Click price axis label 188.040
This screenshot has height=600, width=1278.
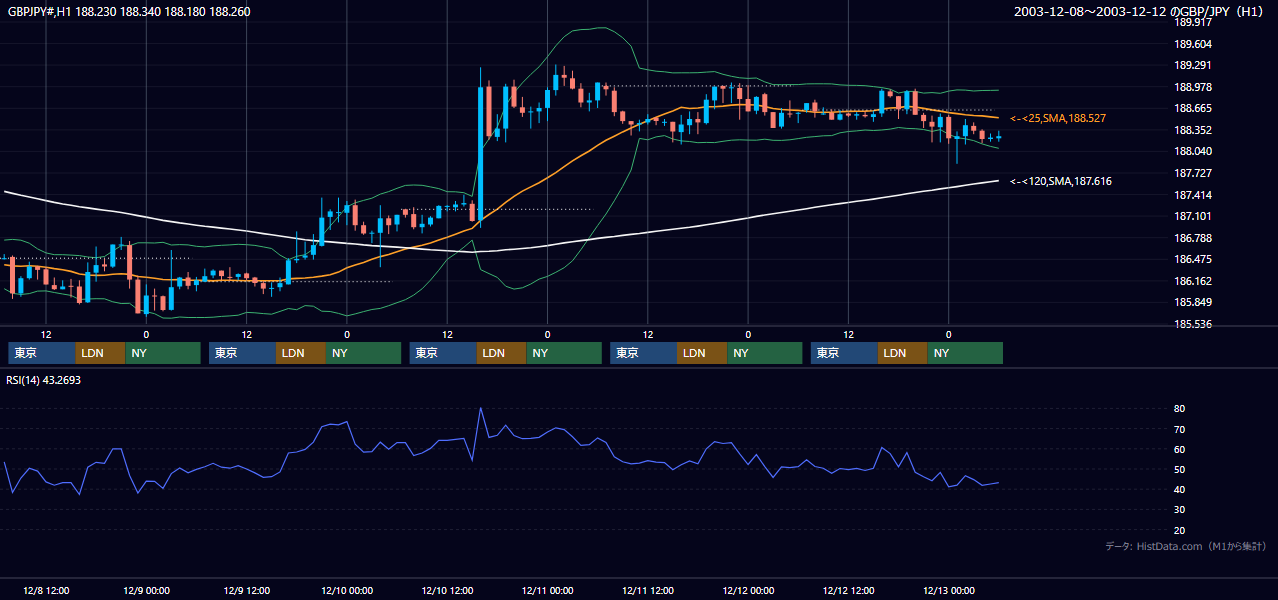click(1195, 152)
